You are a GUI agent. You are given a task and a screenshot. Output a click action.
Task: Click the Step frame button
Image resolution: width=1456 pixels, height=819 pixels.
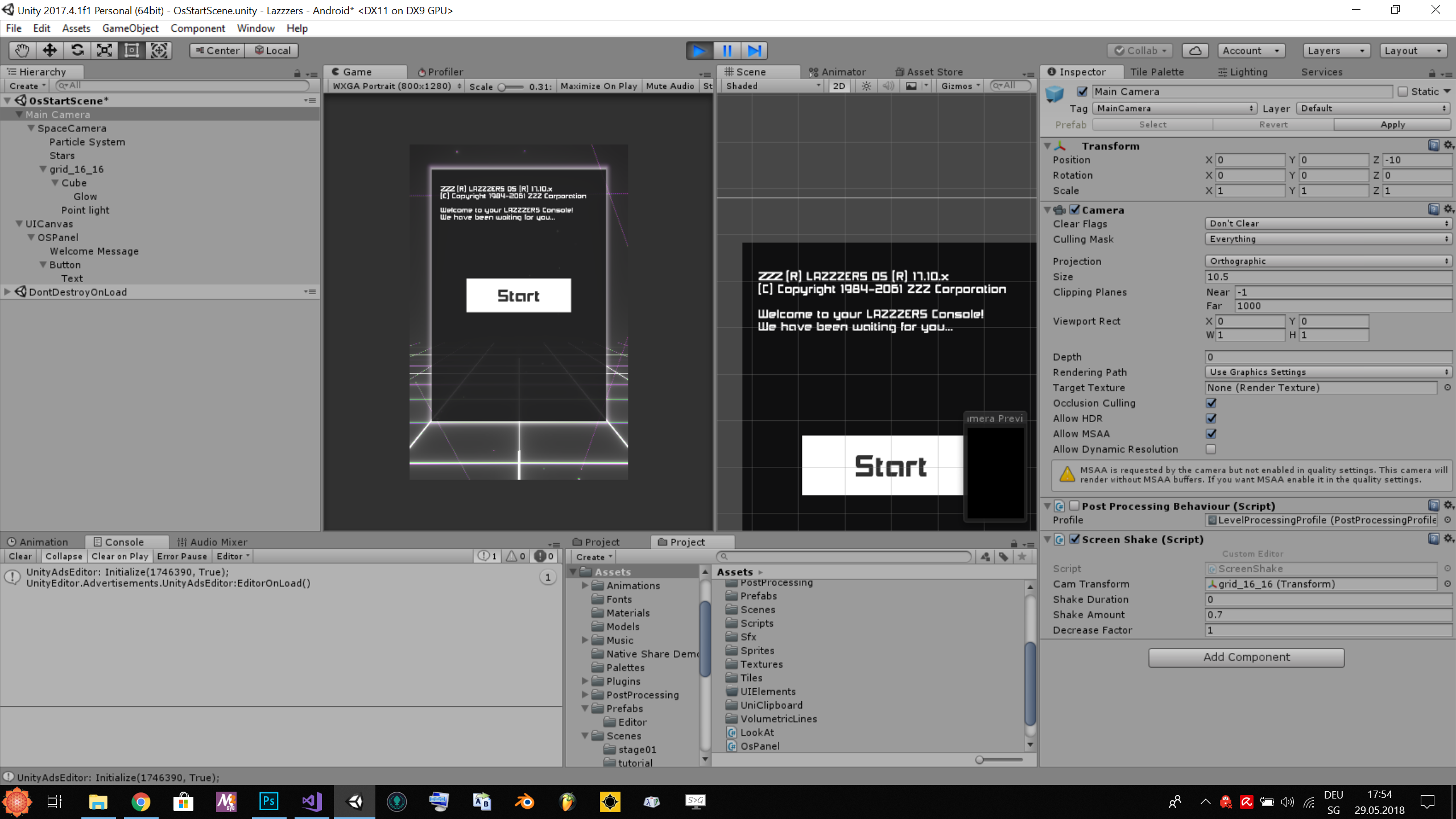754,51
